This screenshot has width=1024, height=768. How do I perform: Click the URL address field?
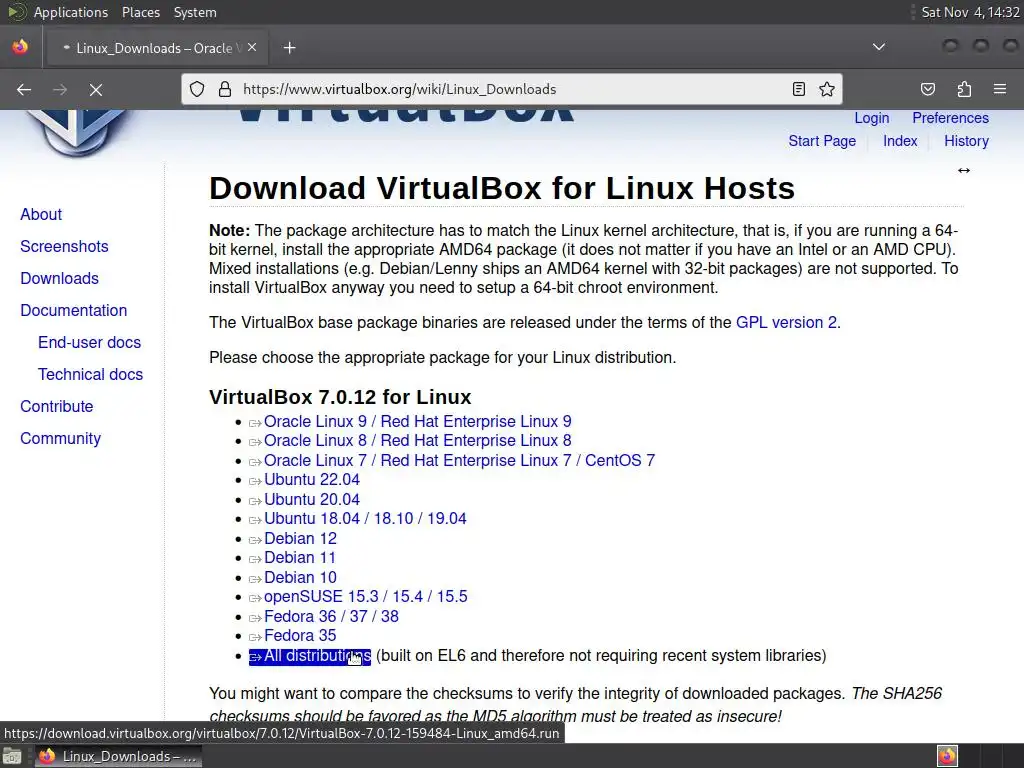[x=513, y=89]
